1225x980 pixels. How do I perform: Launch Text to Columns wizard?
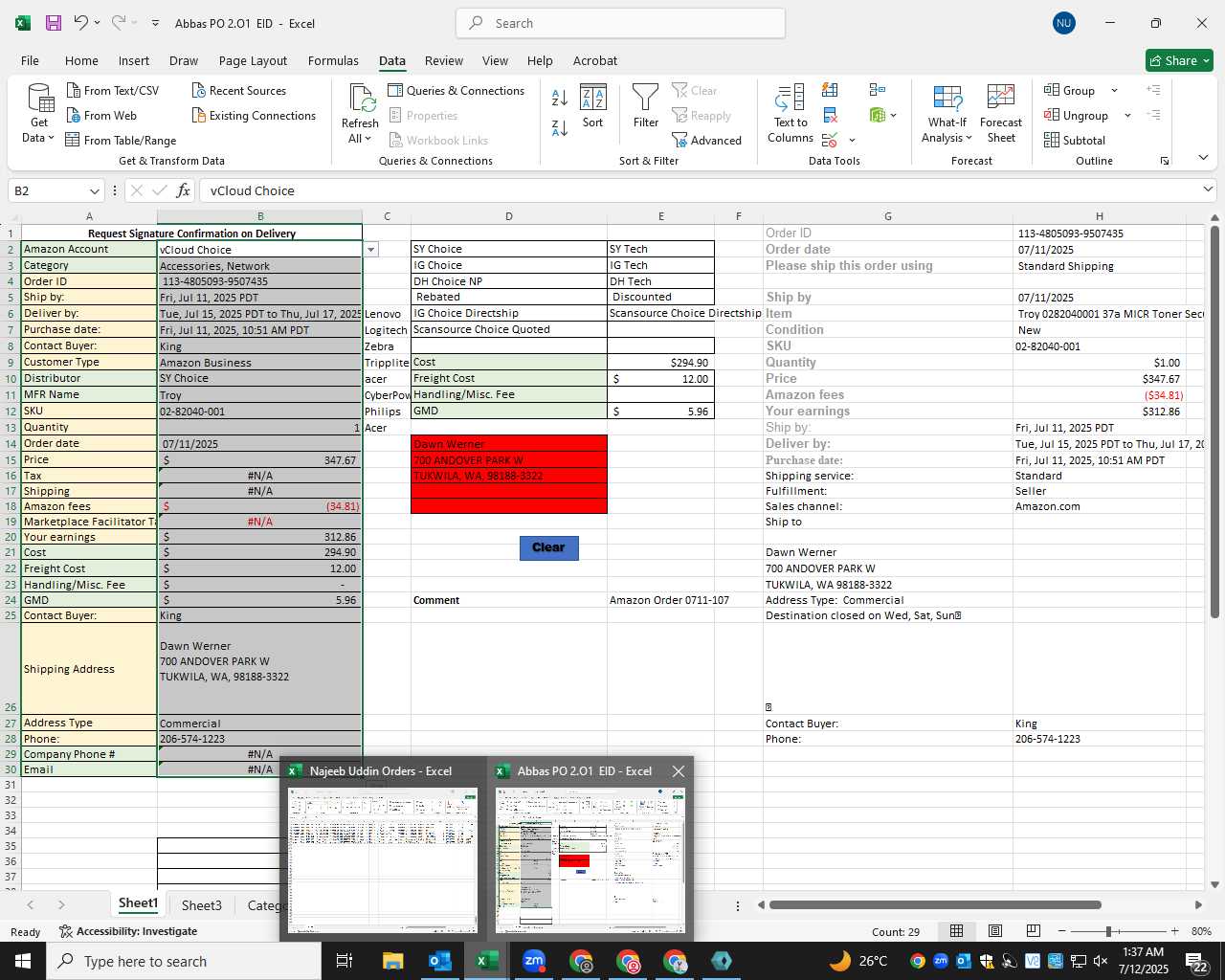791,114
